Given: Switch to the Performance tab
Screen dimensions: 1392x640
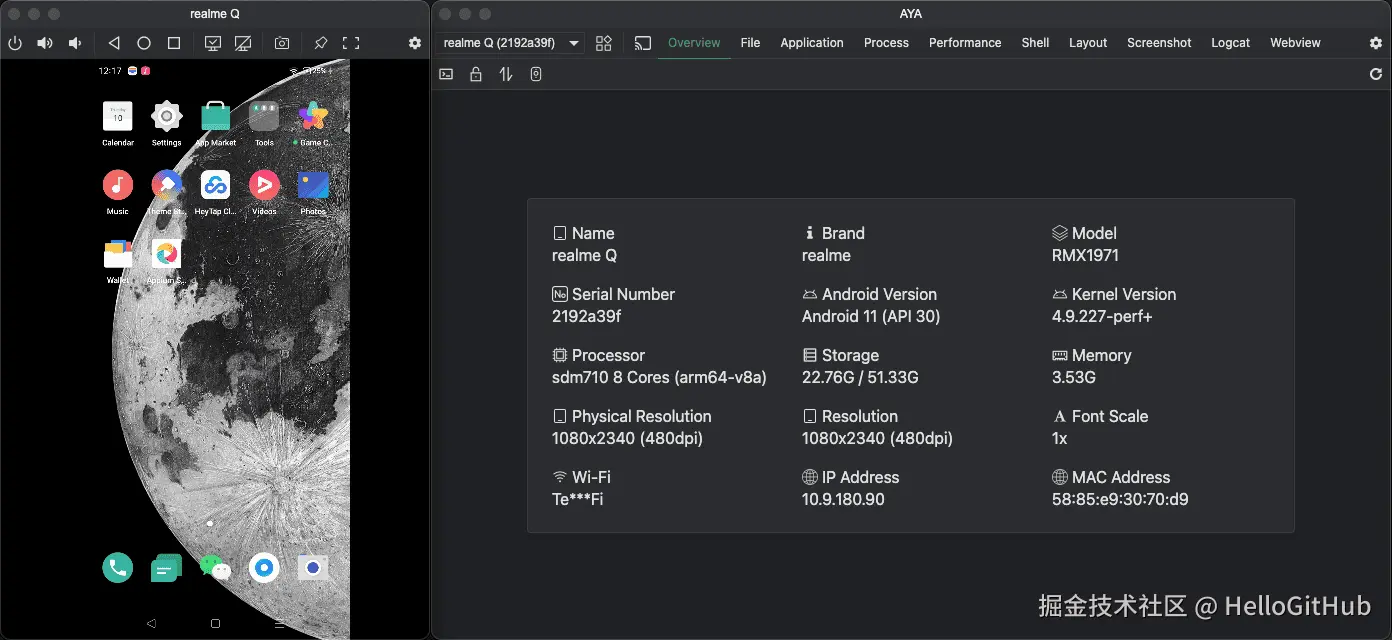Looking at the screenshot, I should click(965, 43).
